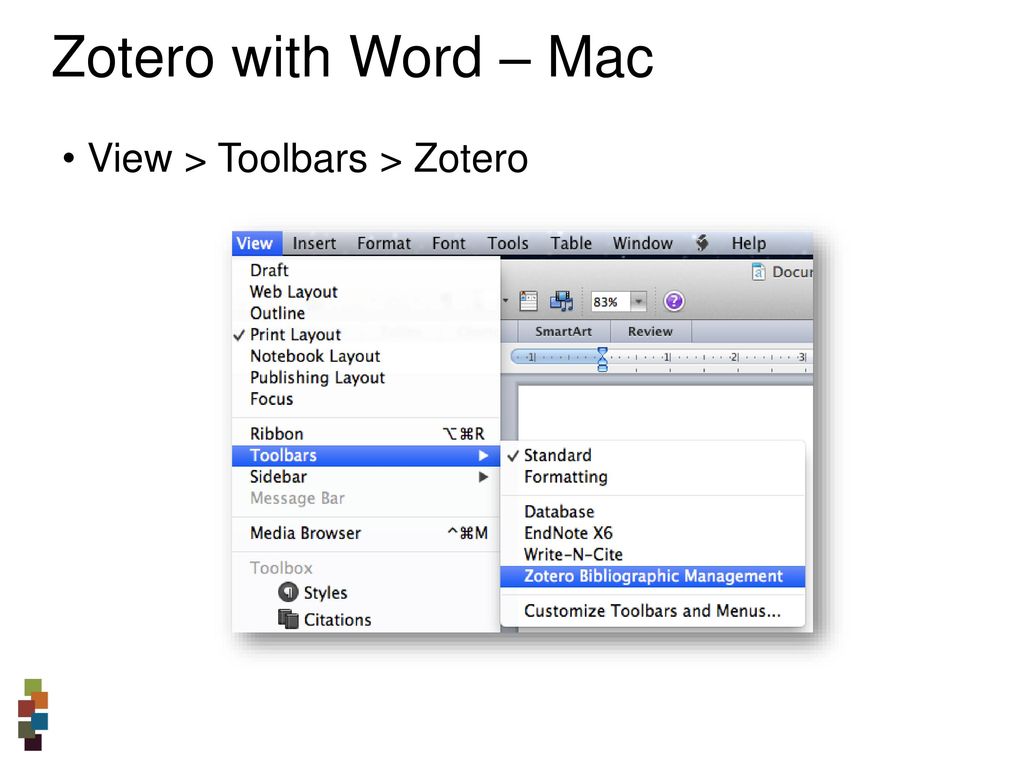Switch to Publishing Layout view
Screen dimensions: 1024x768
[x=366, y=378]
